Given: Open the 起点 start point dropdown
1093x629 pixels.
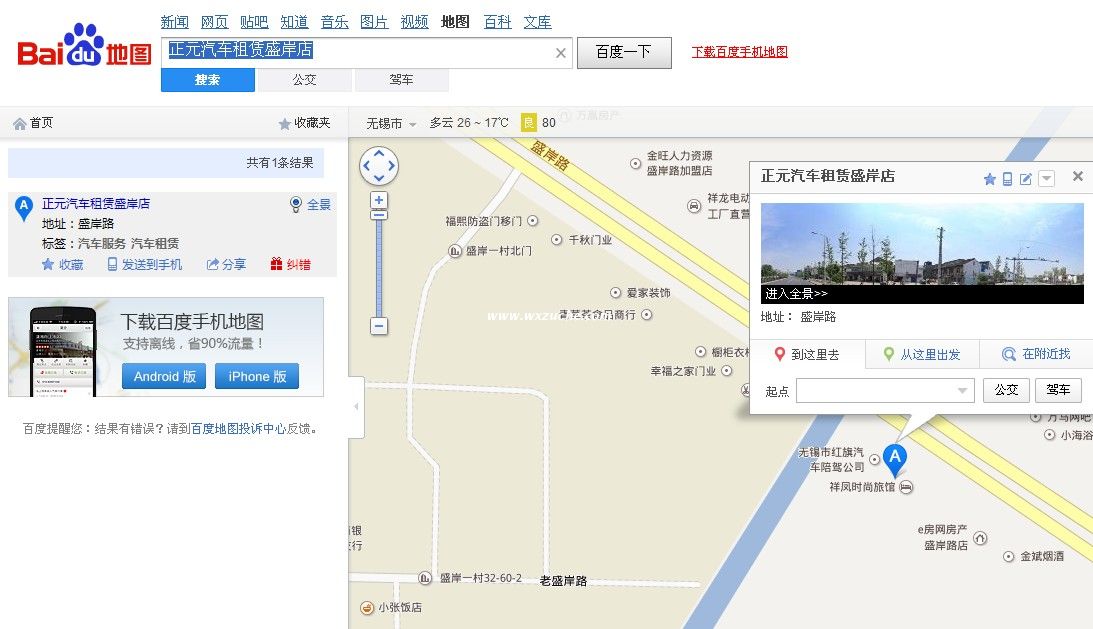Looking at the screenshot, I should 963,391.
